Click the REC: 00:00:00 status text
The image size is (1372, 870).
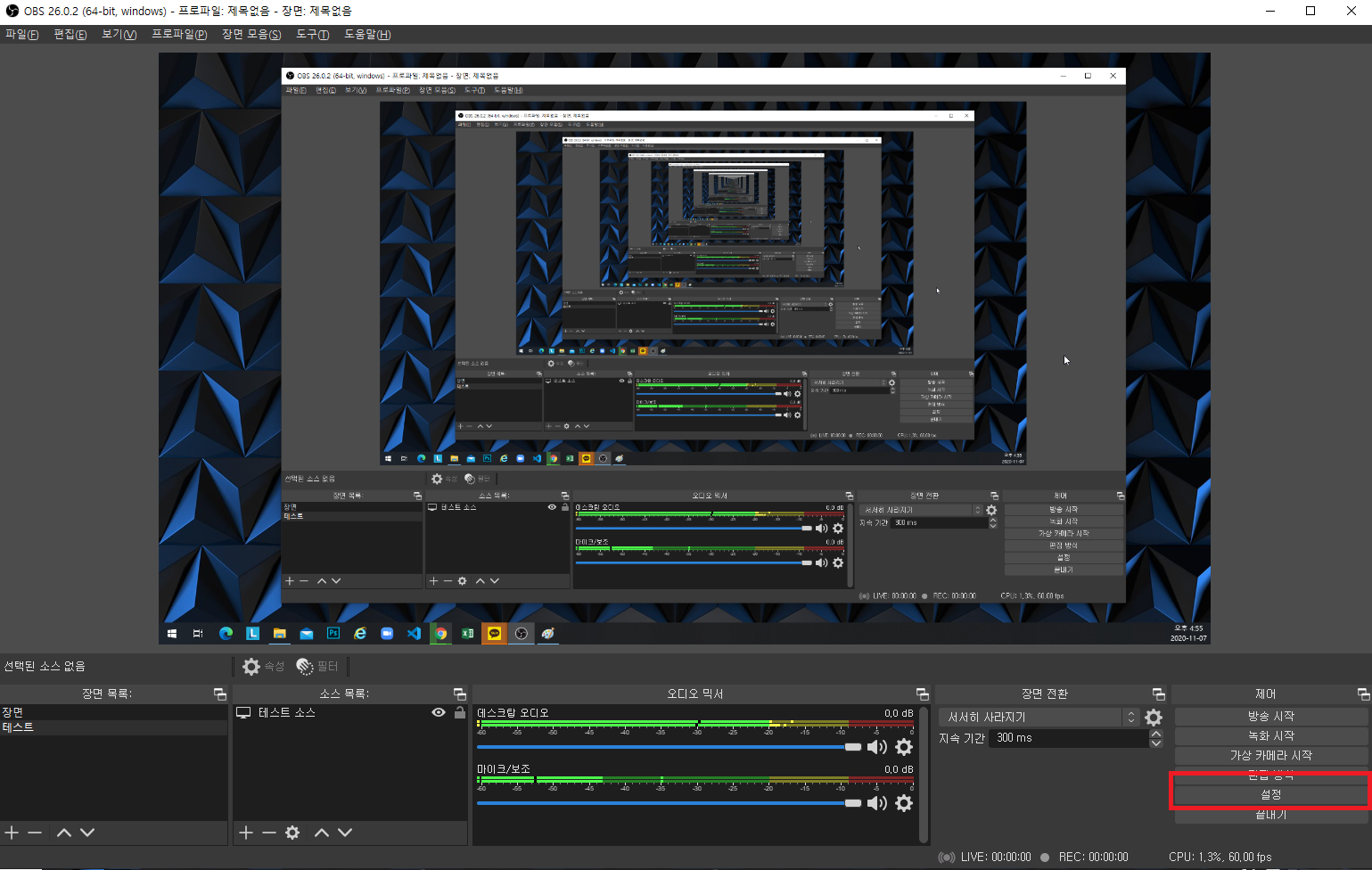[1093, 857]
